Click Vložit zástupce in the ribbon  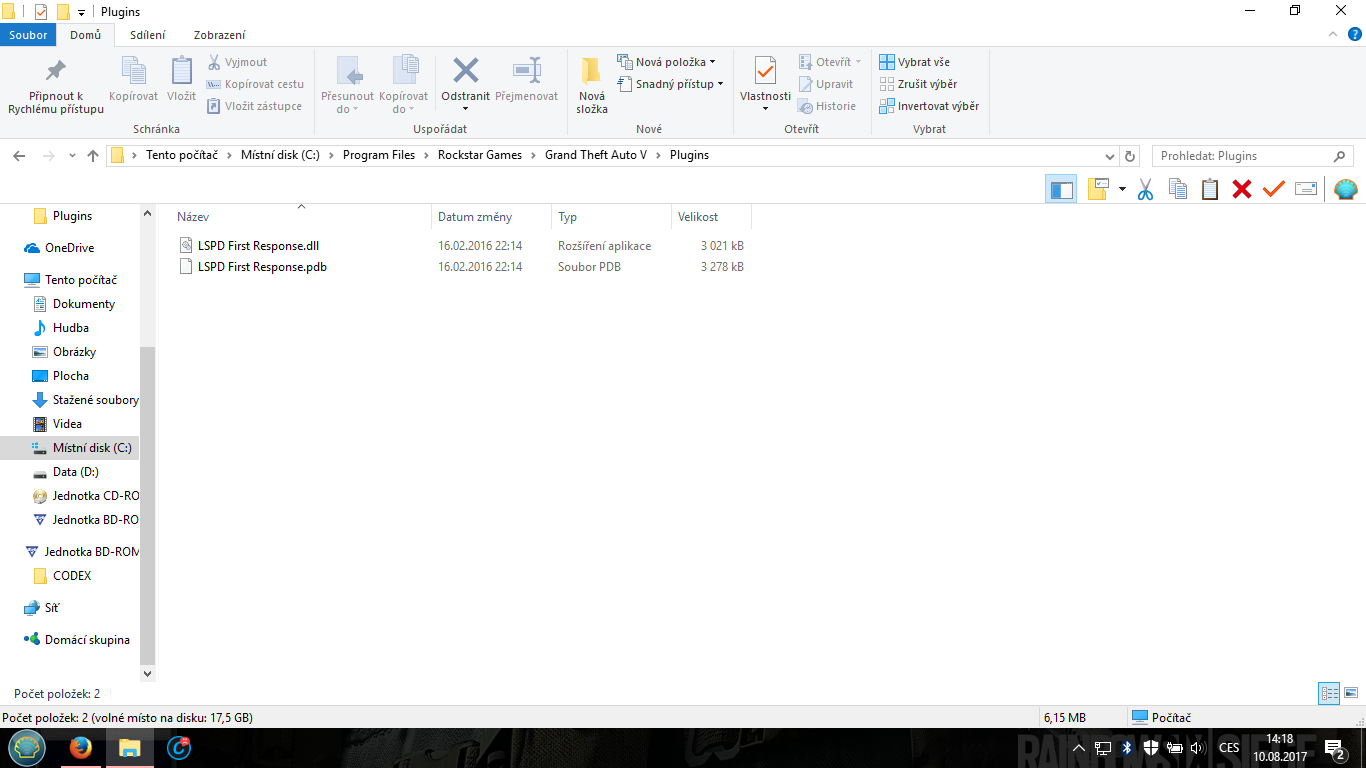pos(254,106)
